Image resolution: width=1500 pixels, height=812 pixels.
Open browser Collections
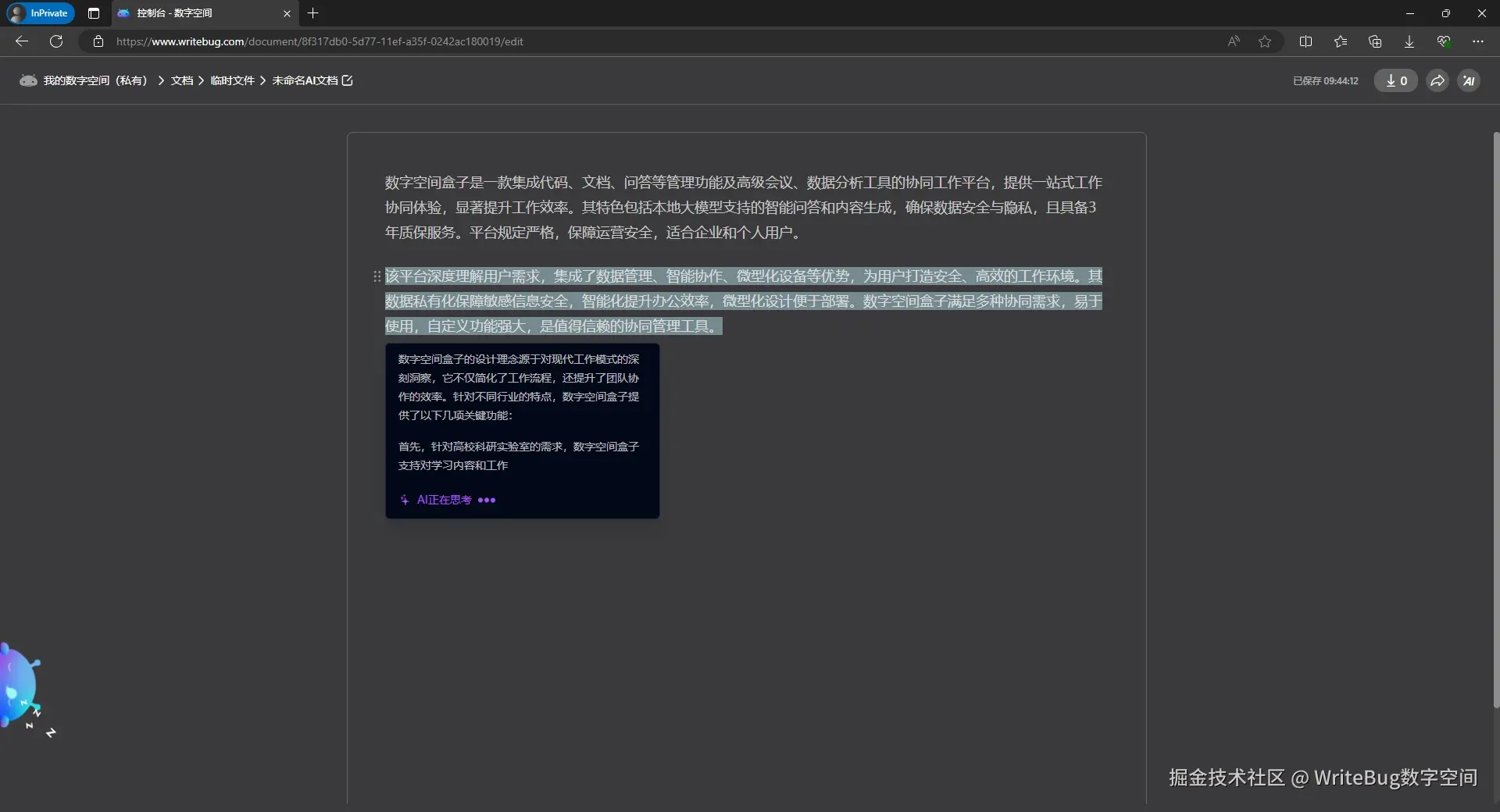[x=1376, y=41]
